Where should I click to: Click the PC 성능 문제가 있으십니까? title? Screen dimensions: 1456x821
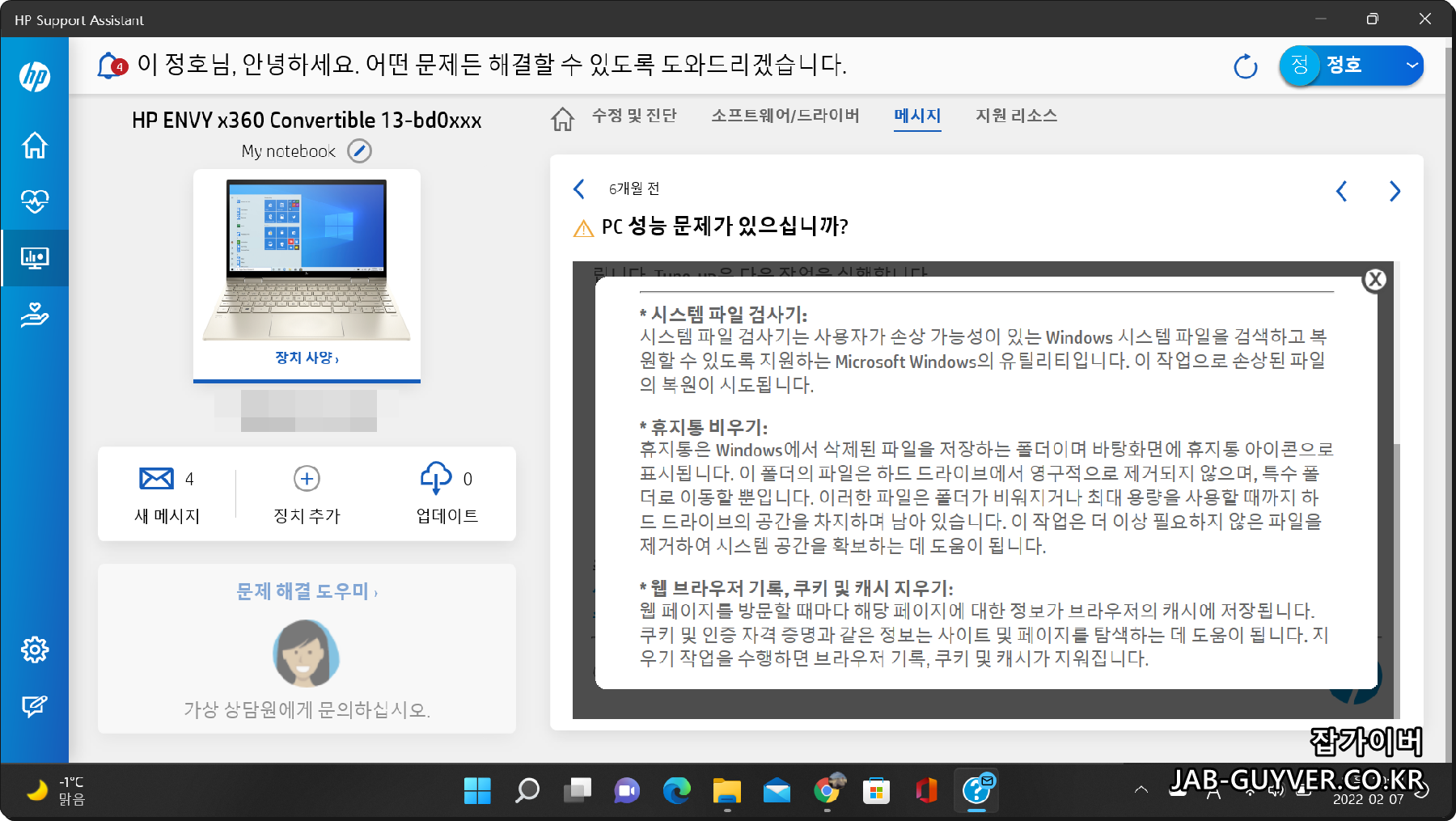click(725, 226)
